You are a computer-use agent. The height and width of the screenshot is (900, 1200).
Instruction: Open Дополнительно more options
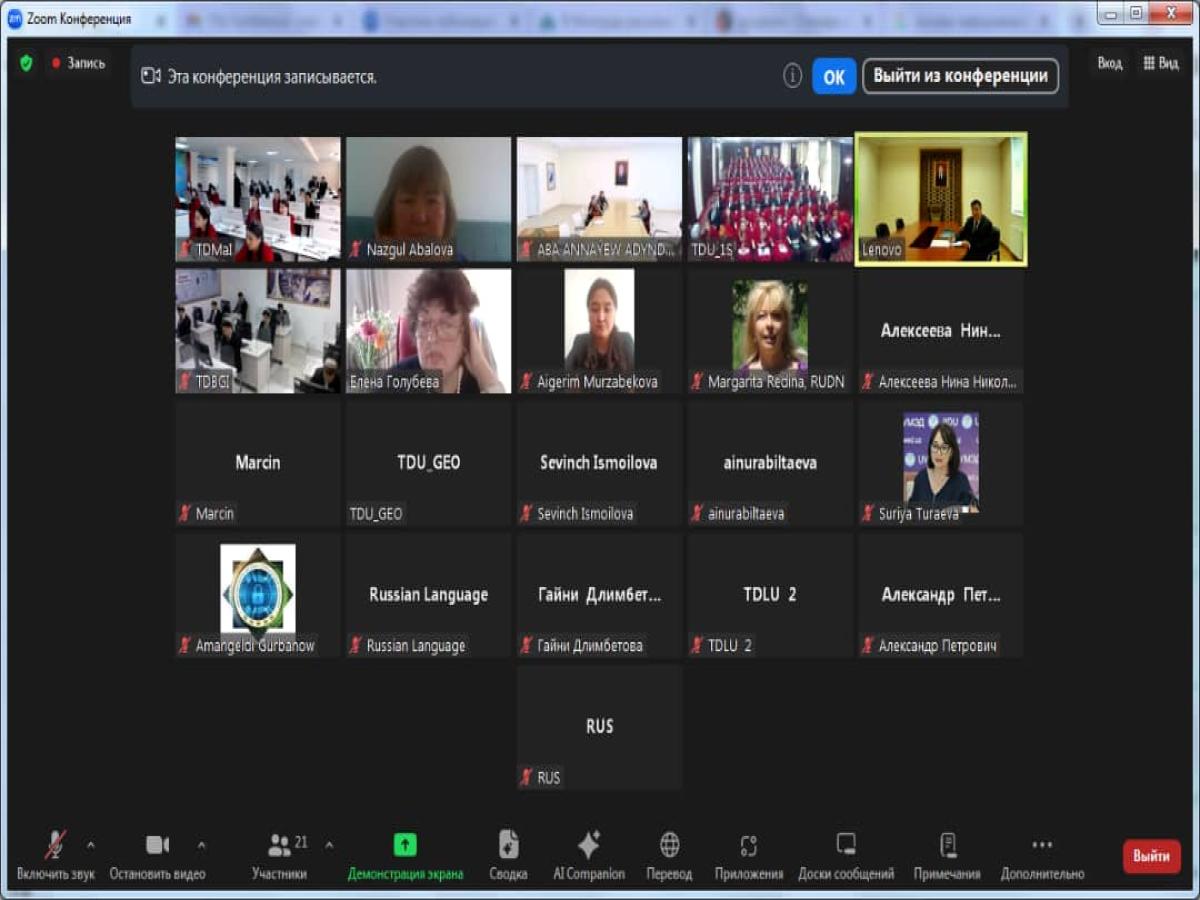pyautogui.click(x=1042, y=856)
